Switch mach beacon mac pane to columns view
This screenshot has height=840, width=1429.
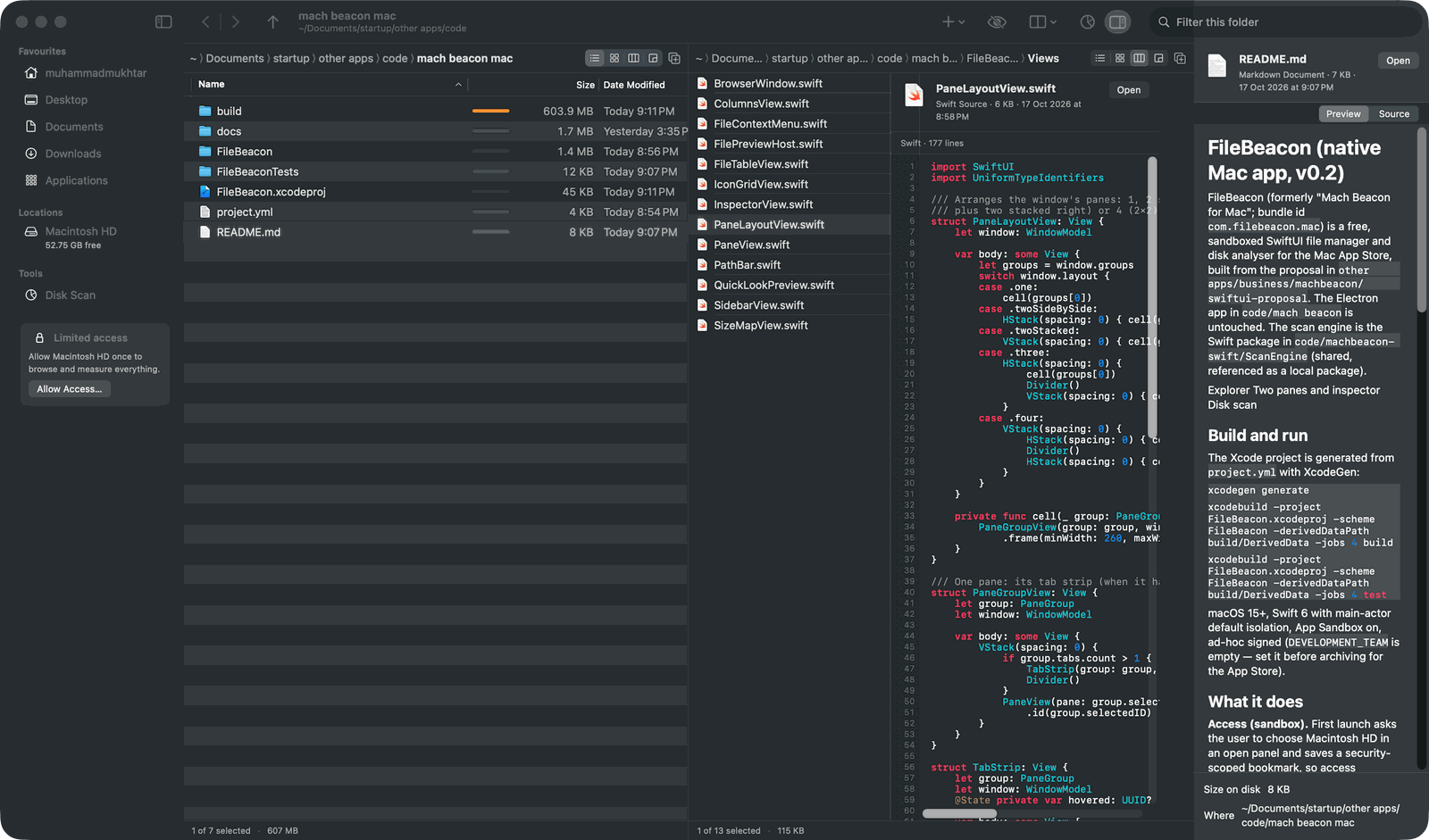[x=634, y=58]
